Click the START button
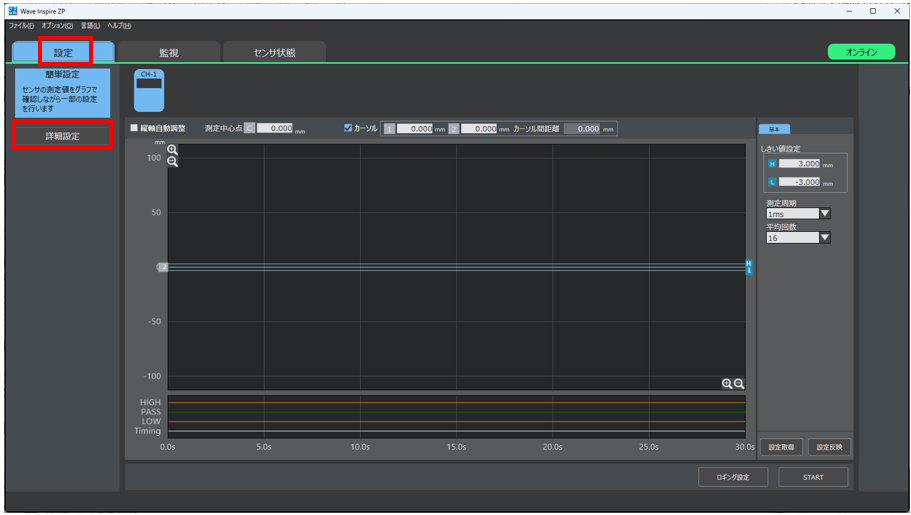911x515 pixels. click(813, 477)
